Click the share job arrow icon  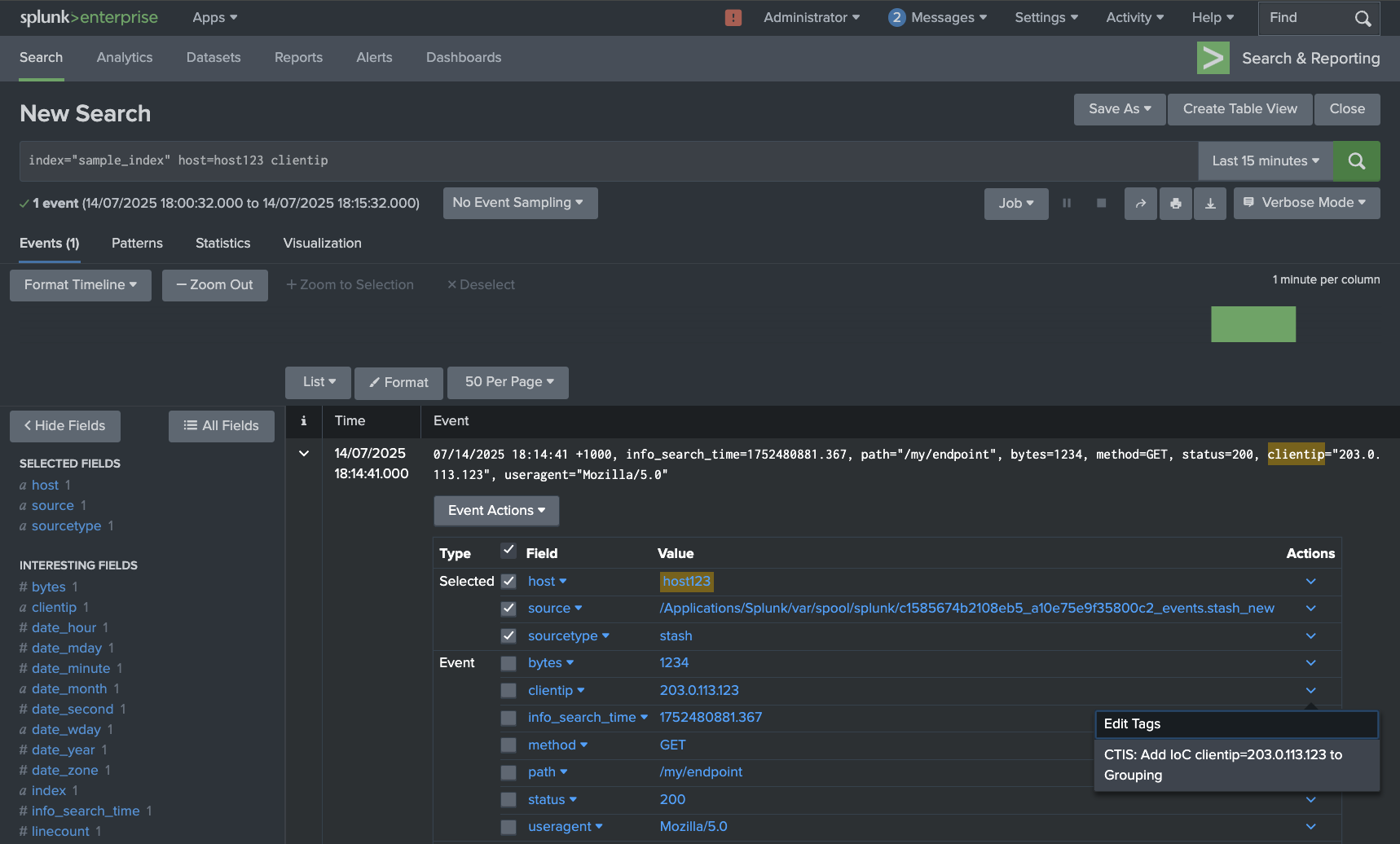(x=1140, y=204)
